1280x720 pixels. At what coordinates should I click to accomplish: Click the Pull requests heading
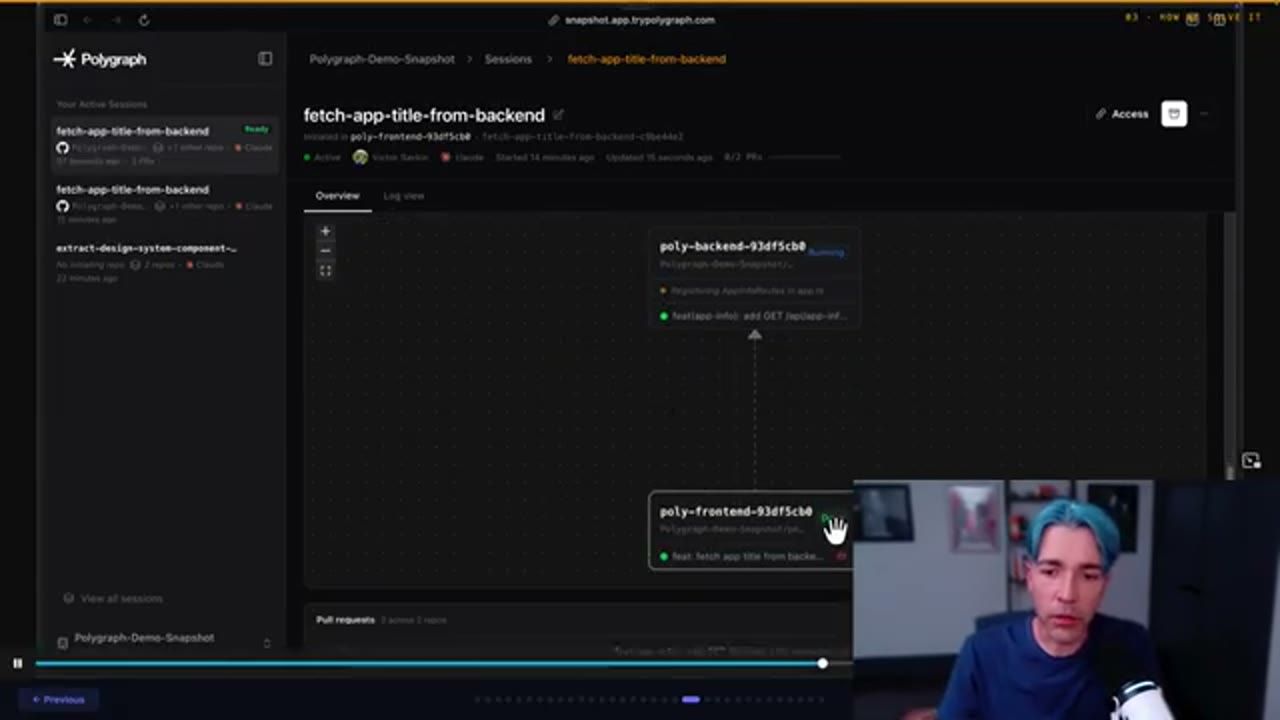point(345,620)
